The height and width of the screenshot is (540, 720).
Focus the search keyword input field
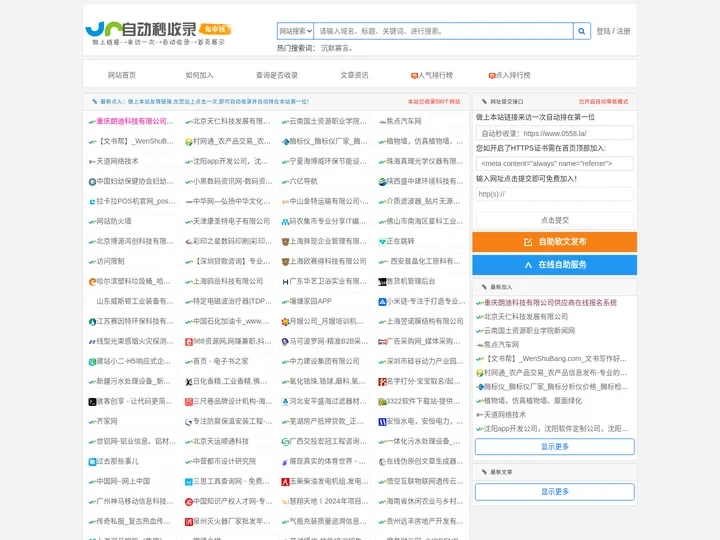(x=444, y=31)
